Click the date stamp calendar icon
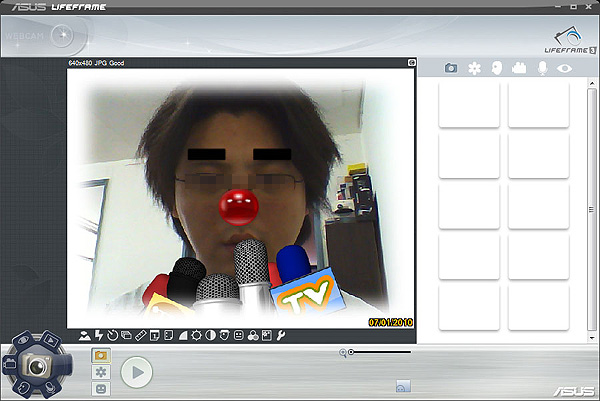600x401 pixels. click(x=155, y=336)
